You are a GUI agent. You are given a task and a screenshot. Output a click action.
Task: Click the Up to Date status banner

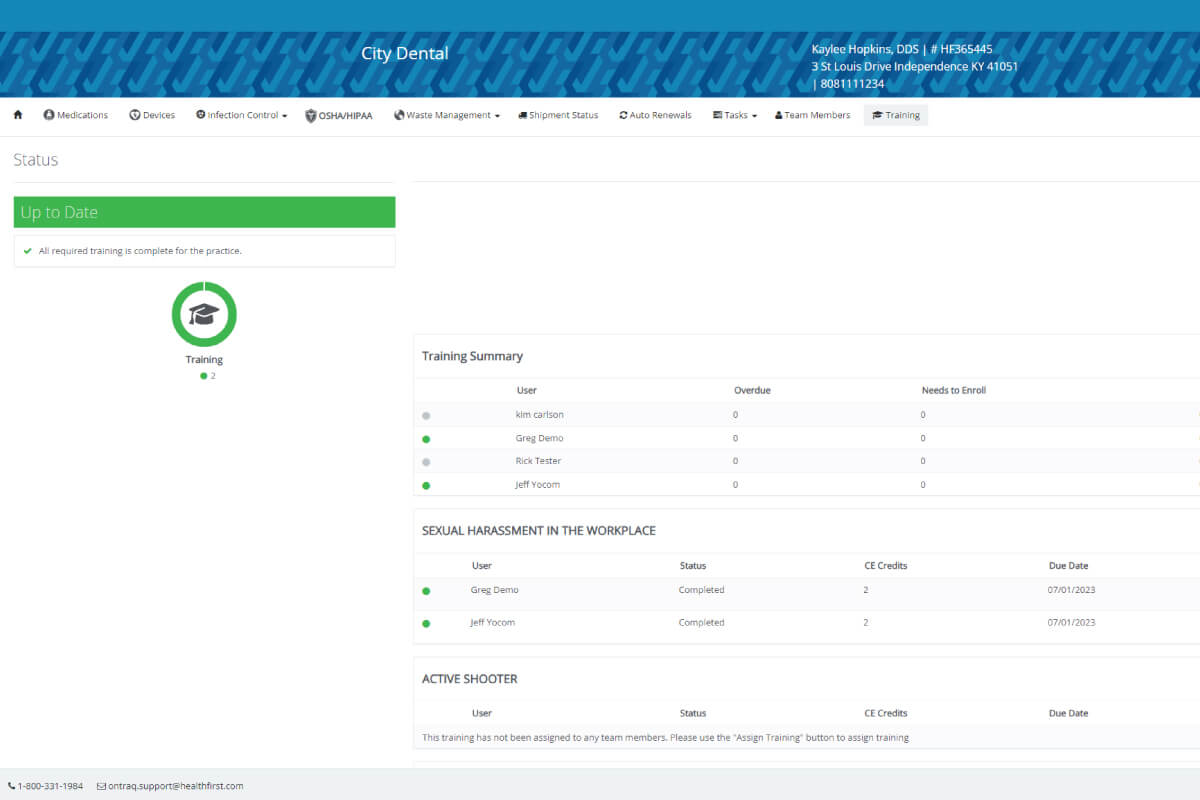pos(204,212)
